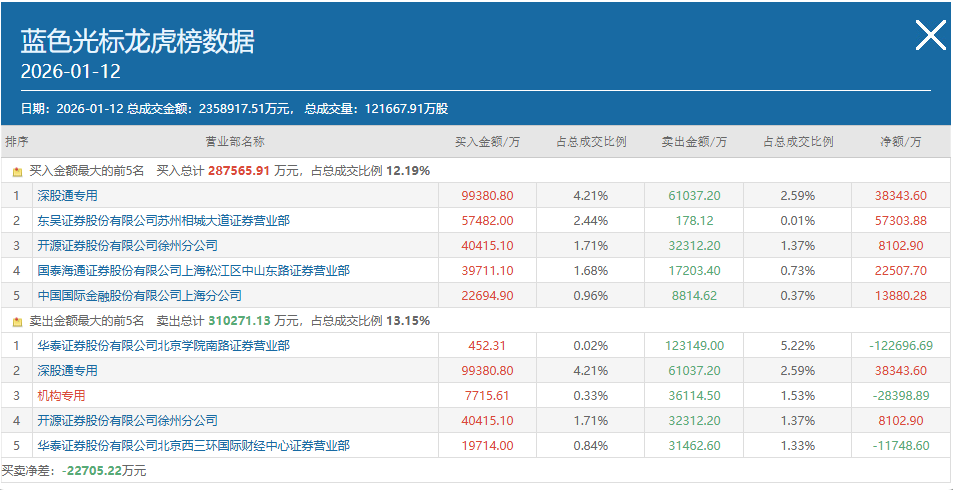Select 1.68% buy ratio cell
The image size is (953, 490).
pyautogui.click(x=591, y=271)
